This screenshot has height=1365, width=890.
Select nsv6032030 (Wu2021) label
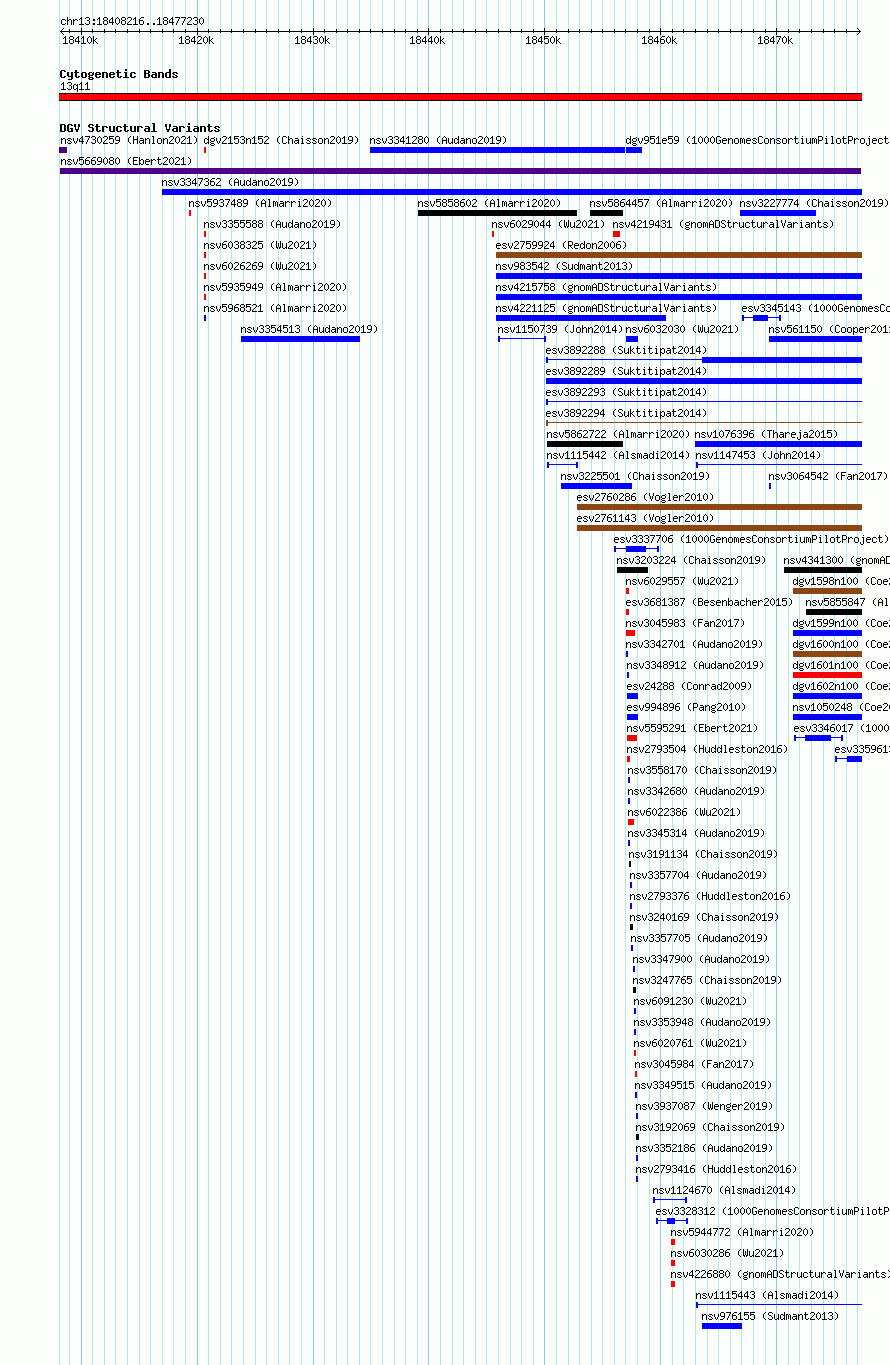[682, 329]
